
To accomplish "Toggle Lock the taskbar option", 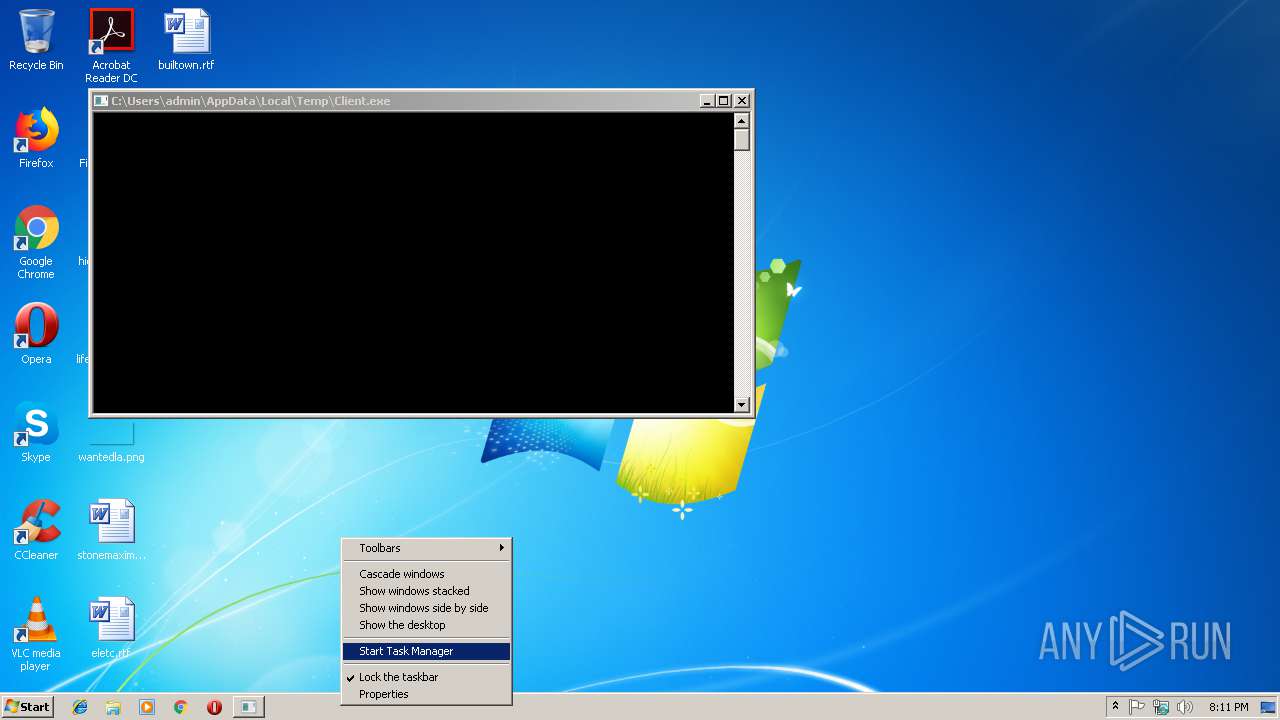I will [426, 677].
